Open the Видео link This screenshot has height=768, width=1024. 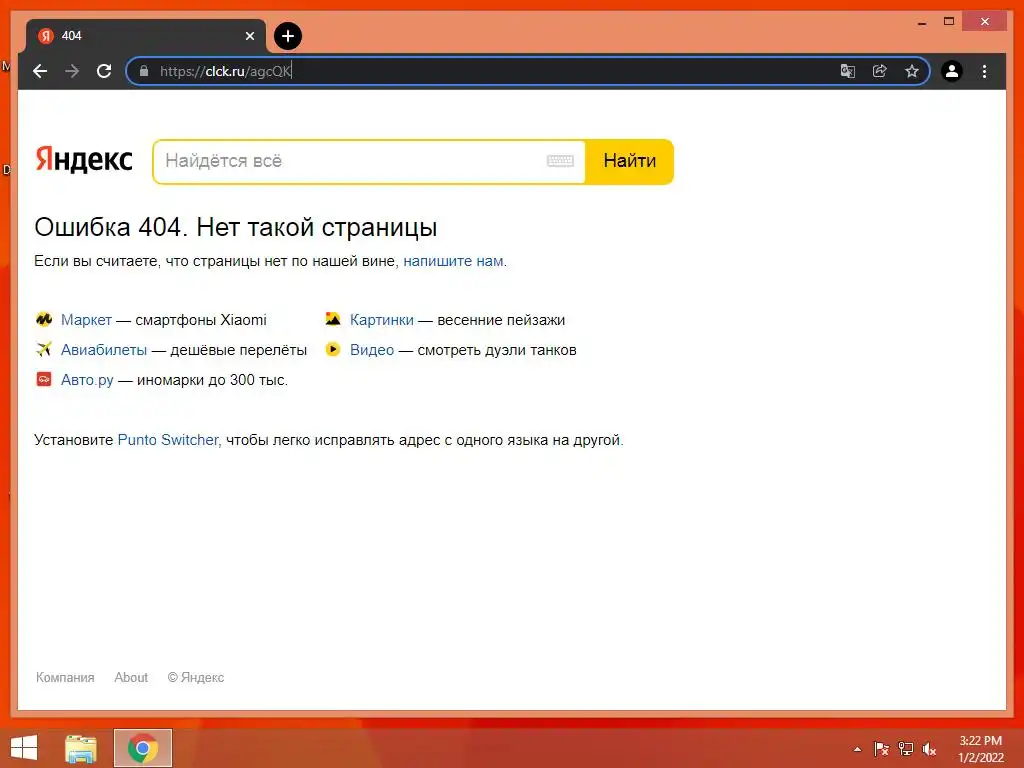(372, 350)
